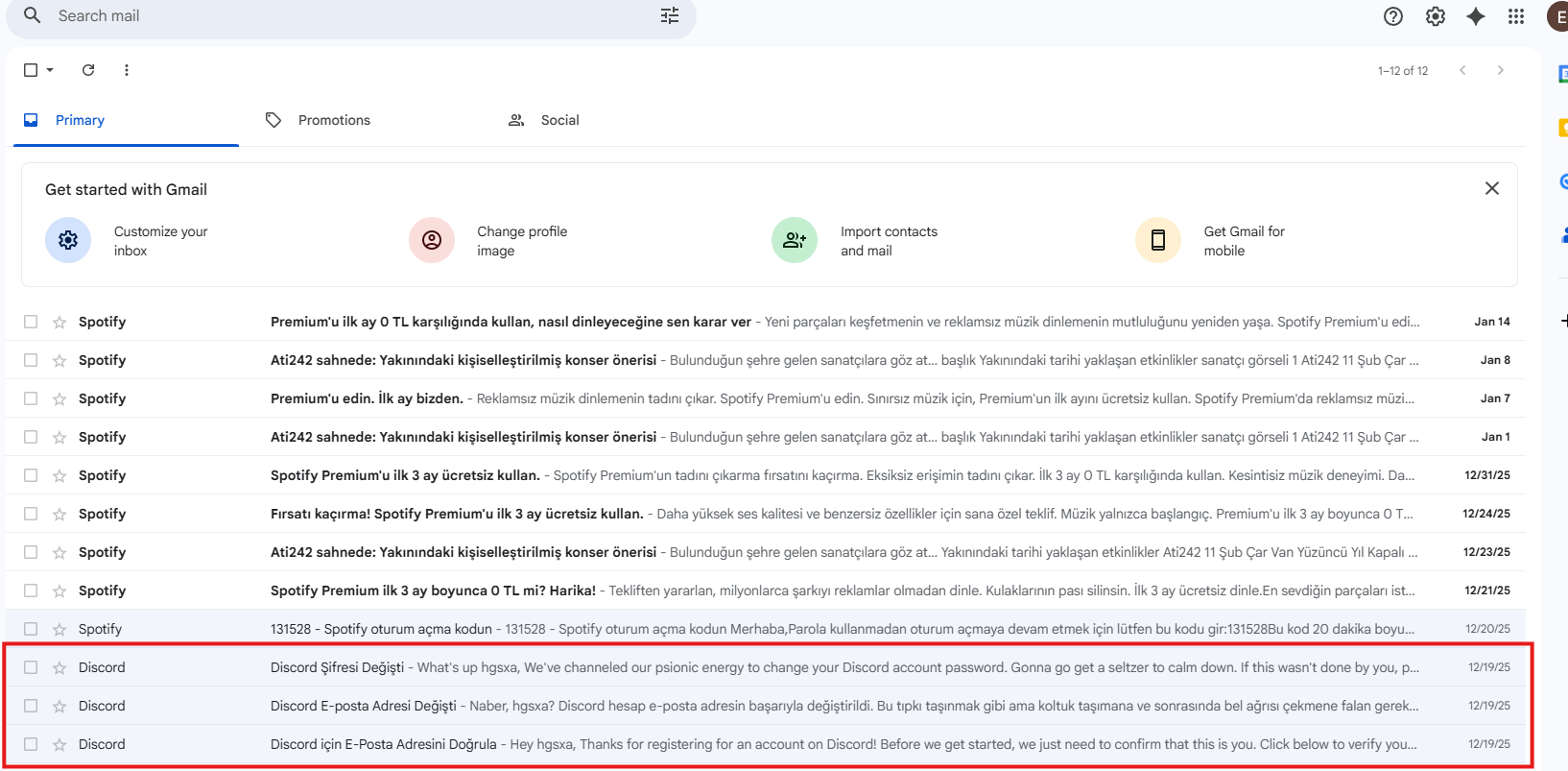The height and width of the screenshot is (771, 1568).
Task: Open Get Gmail for mobile link
Action: point(1244,241)
